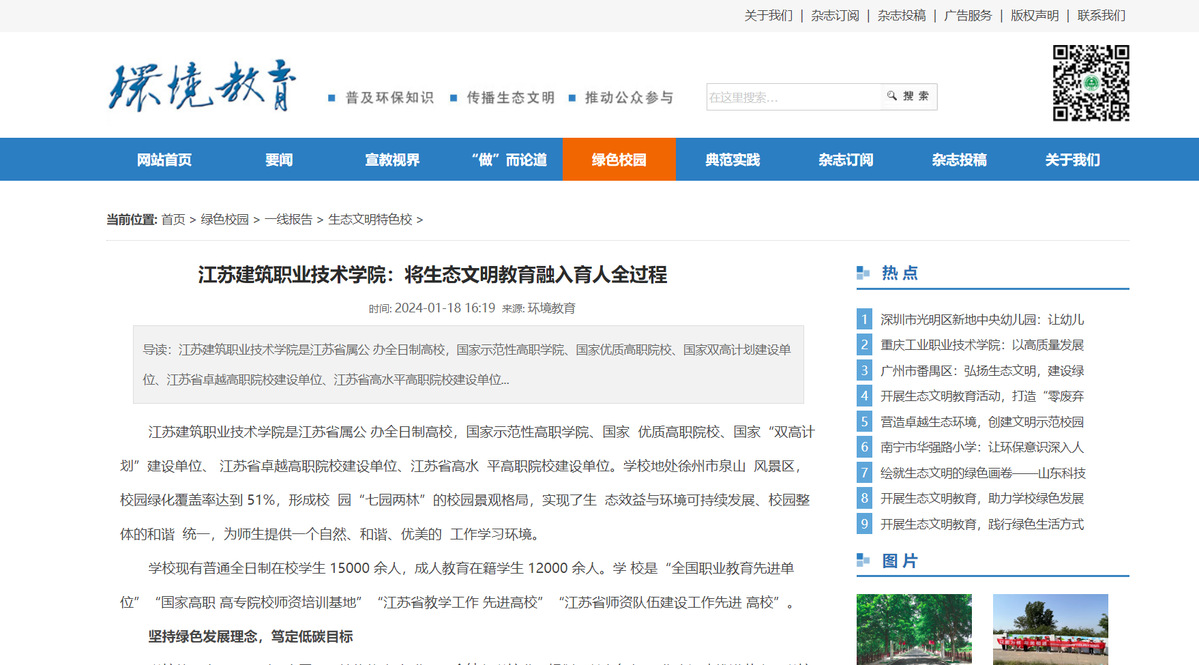Open the 绿色校园 navigation tab

[619, 160]
